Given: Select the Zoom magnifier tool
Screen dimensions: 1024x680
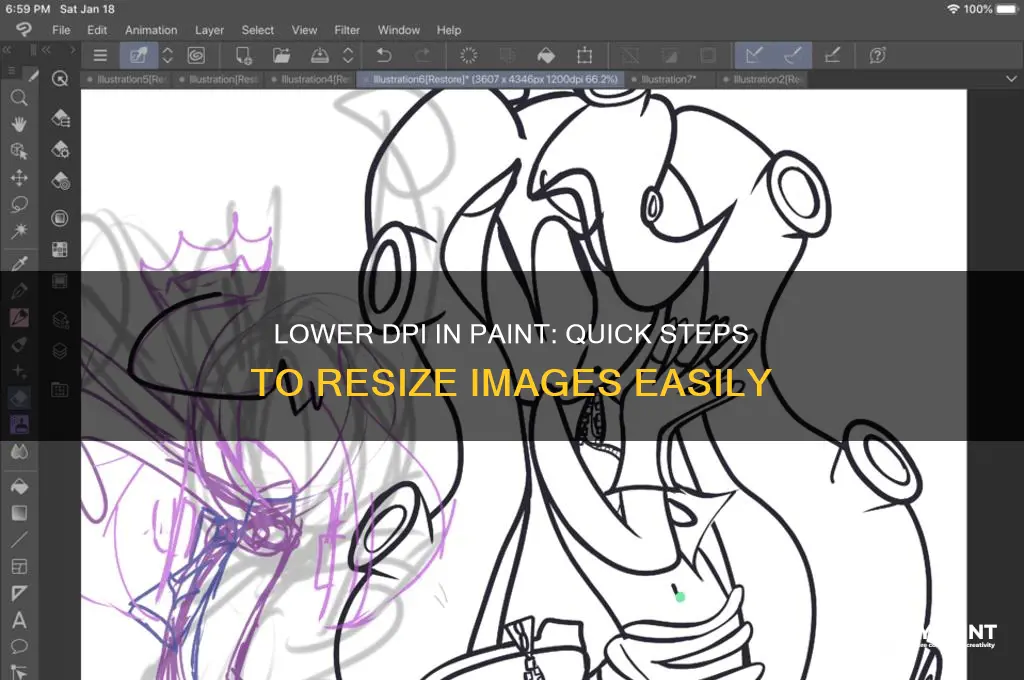Looking at the screenshot, I should (19, 98).
